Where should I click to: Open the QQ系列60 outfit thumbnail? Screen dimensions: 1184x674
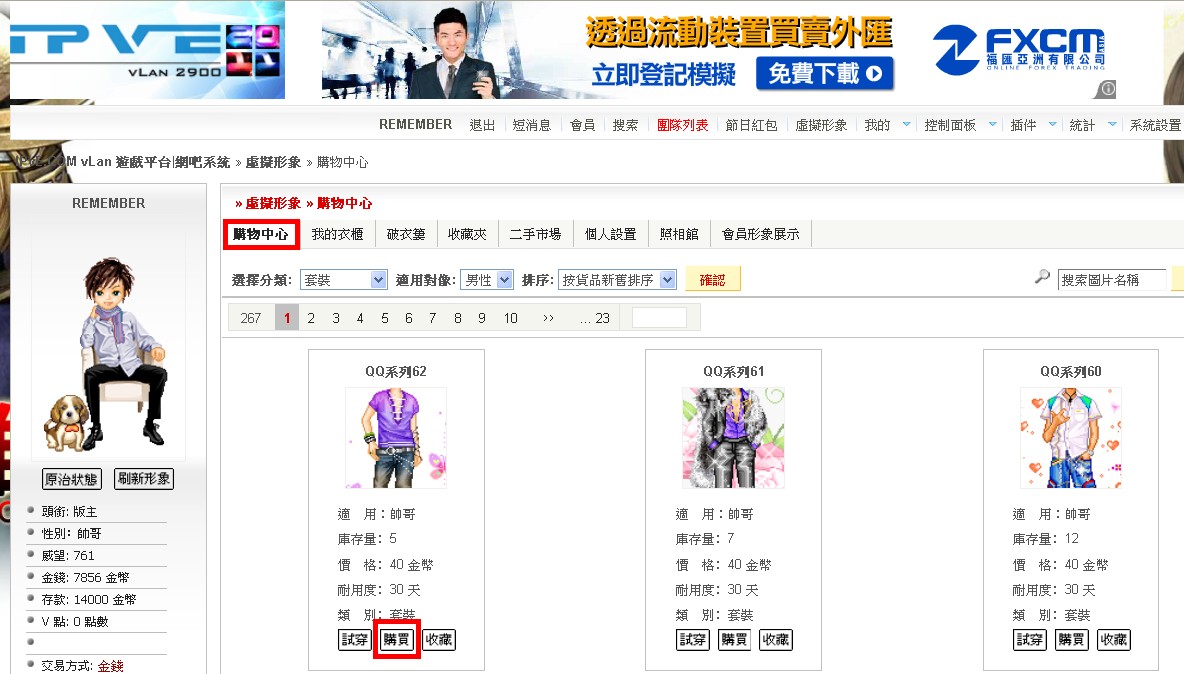point(1071,438)
